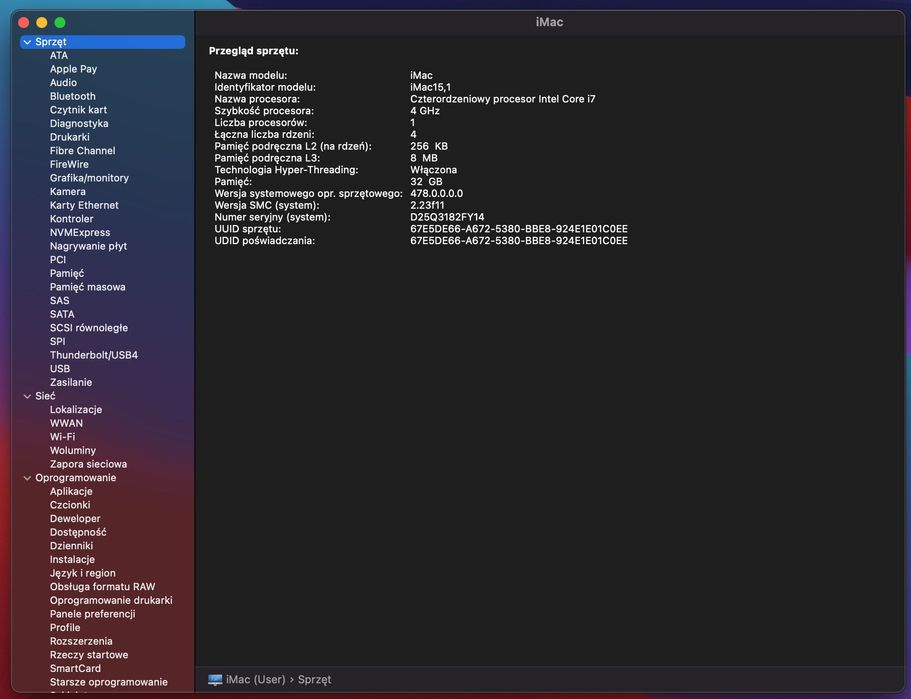Select USB in the sidebar
Image resolution: width=911 pixels, height=699 pixels.
pos(60,369)
